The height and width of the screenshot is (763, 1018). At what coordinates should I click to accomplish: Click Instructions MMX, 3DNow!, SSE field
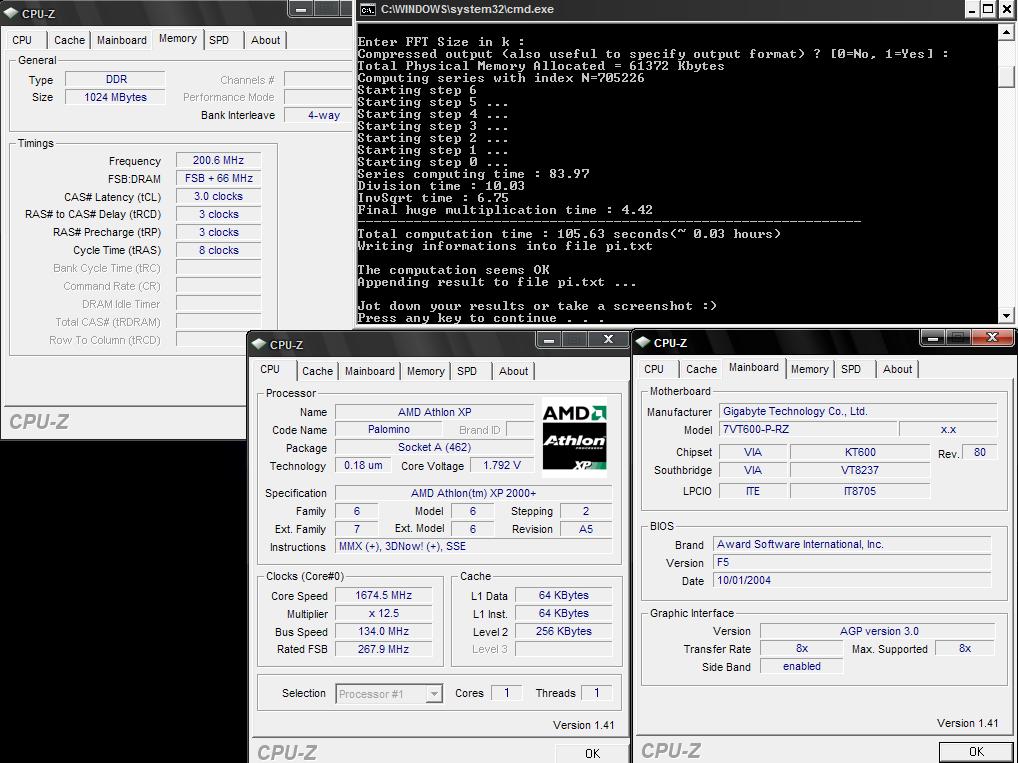(473, 546)
